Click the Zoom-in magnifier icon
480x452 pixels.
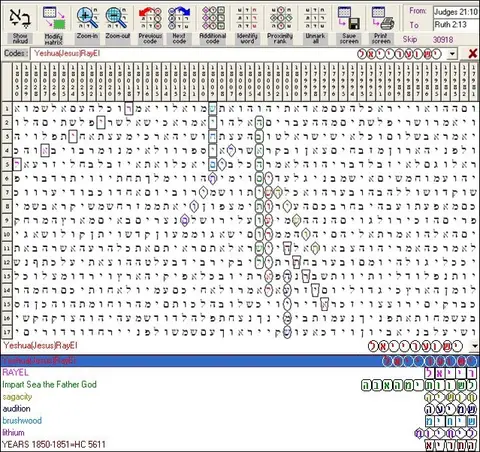point(87,18)
